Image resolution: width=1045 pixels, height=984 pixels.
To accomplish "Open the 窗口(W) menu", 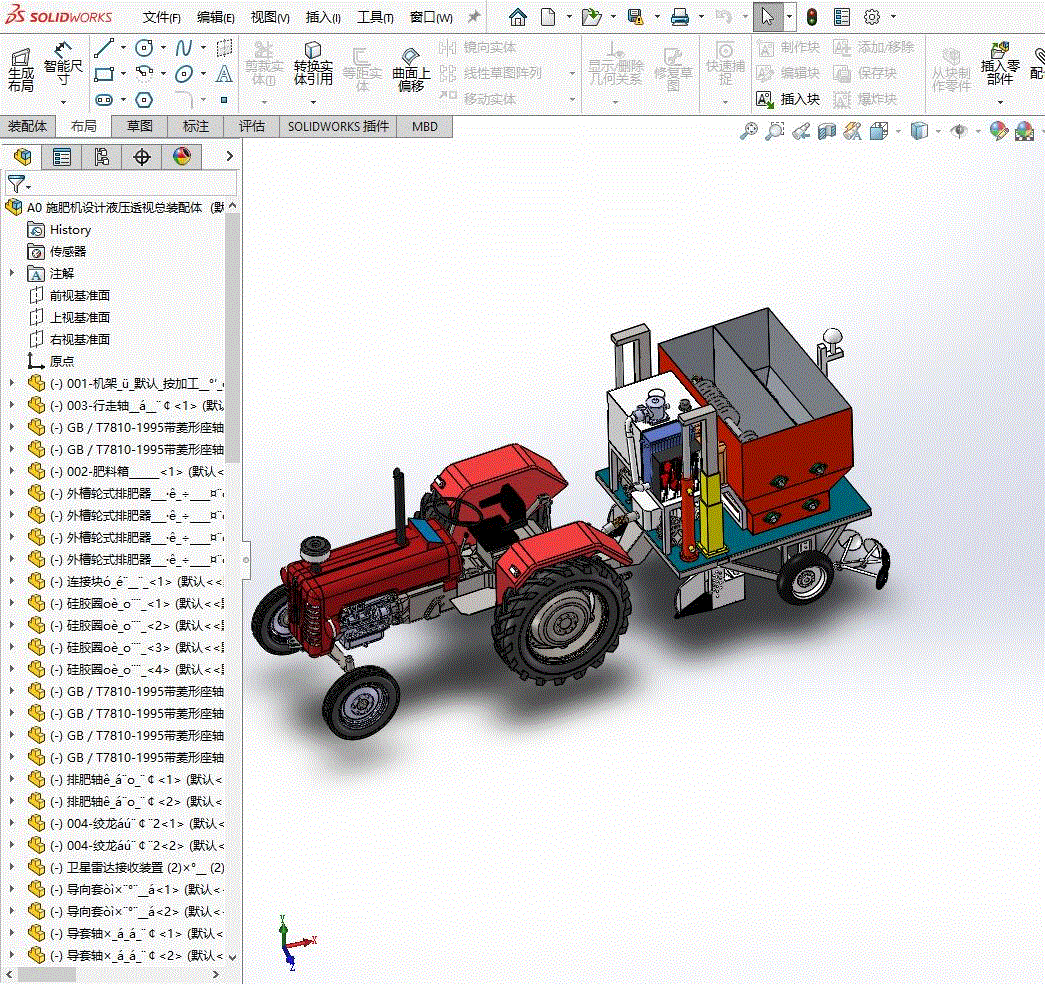I will pyautogui.click(x=431, y=17).
